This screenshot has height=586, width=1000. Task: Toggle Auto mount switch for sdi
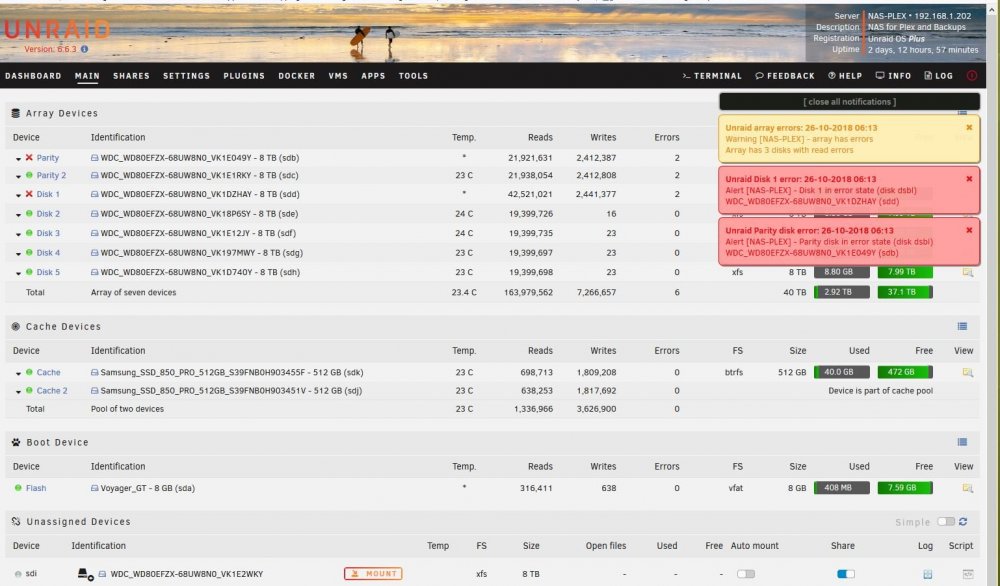click(746, 574)
